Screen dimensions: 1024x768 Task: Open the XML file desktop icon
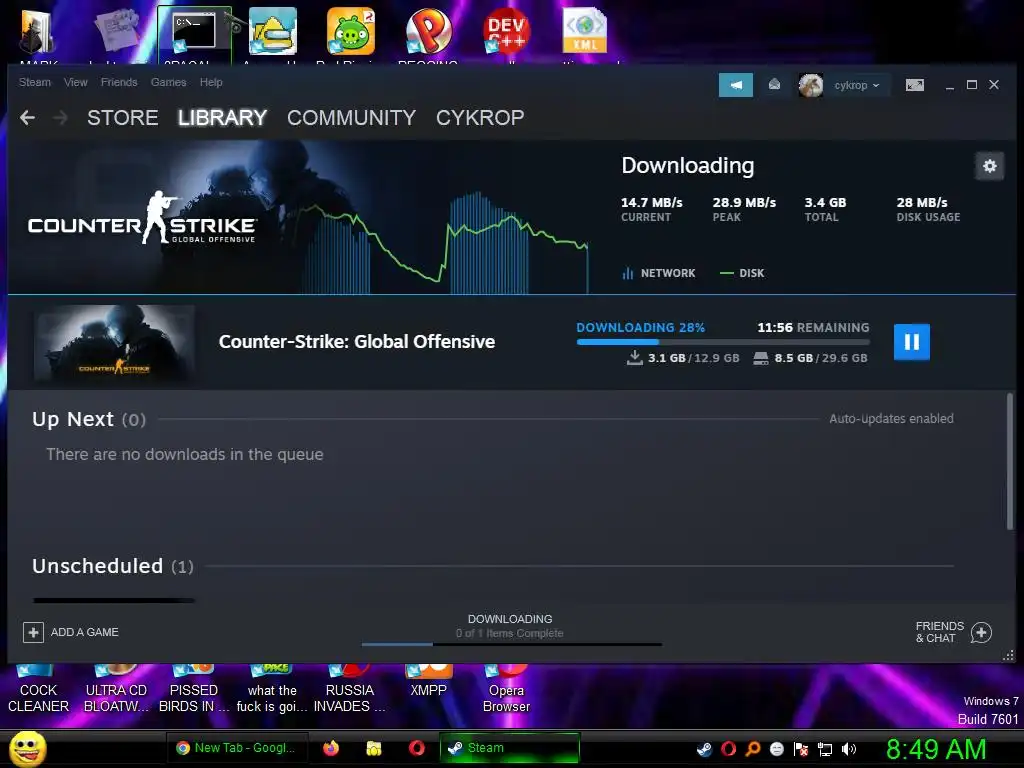(x=584, y=33)
